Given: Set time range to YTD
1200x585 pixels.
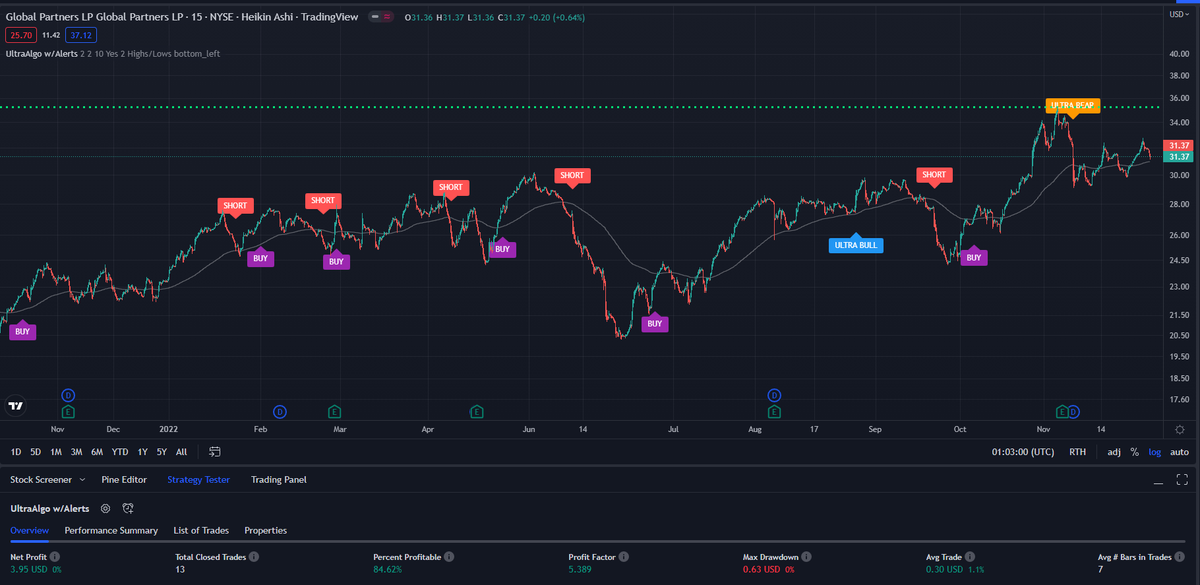Looking at the screenshot, I should tap(120, 452).
